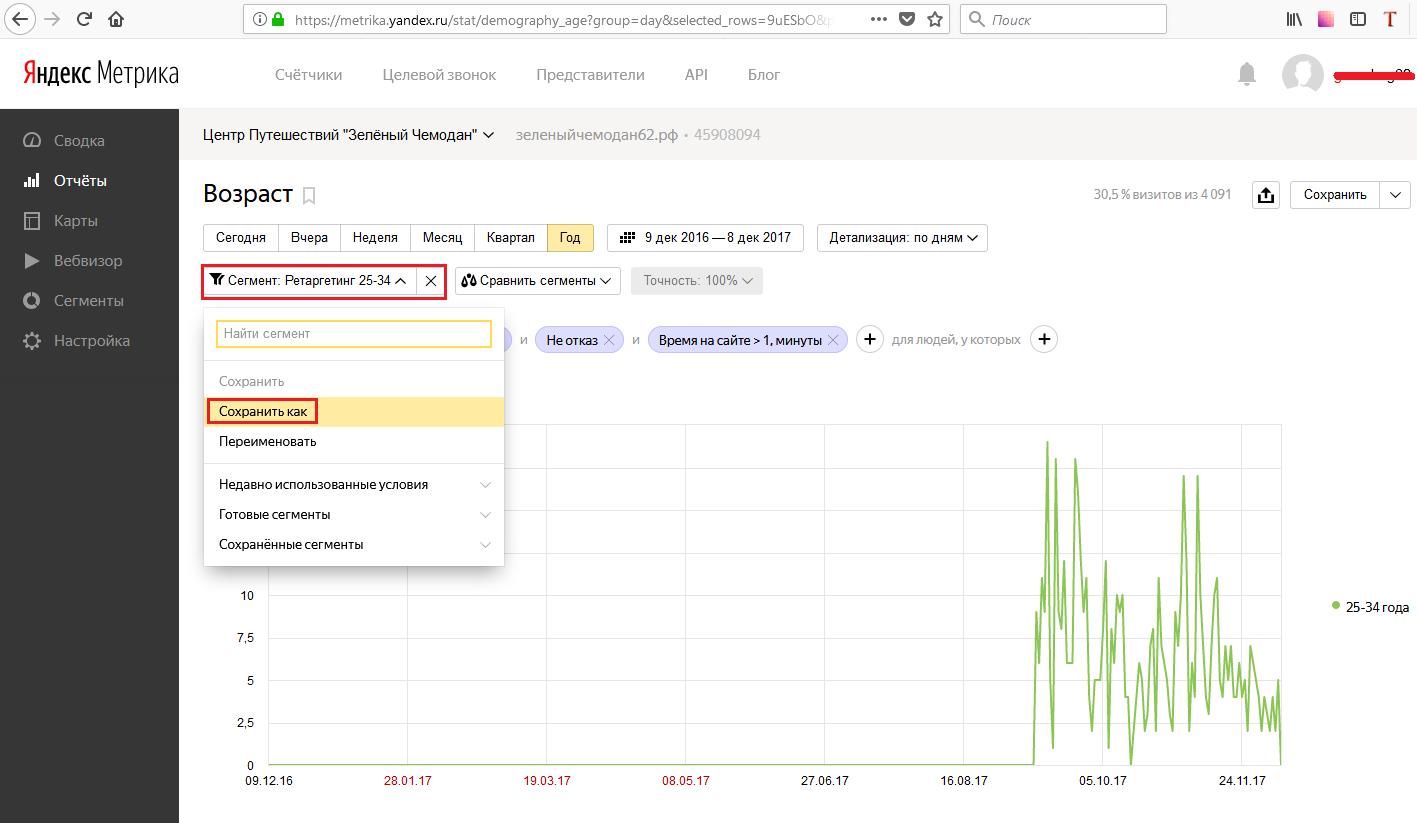Image resolution: width=1417 pixels, height=823 pixels.
Task: Open the Pocket save icon
Action: (906, 19)
